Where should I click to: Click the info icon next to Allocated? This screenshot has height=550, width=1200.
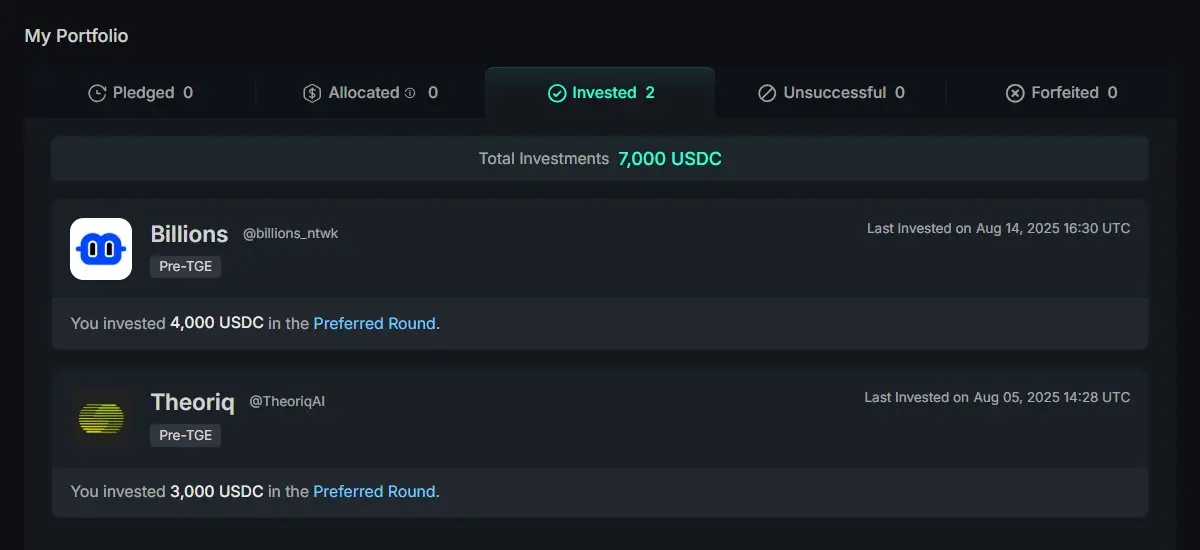coord(410,93)
